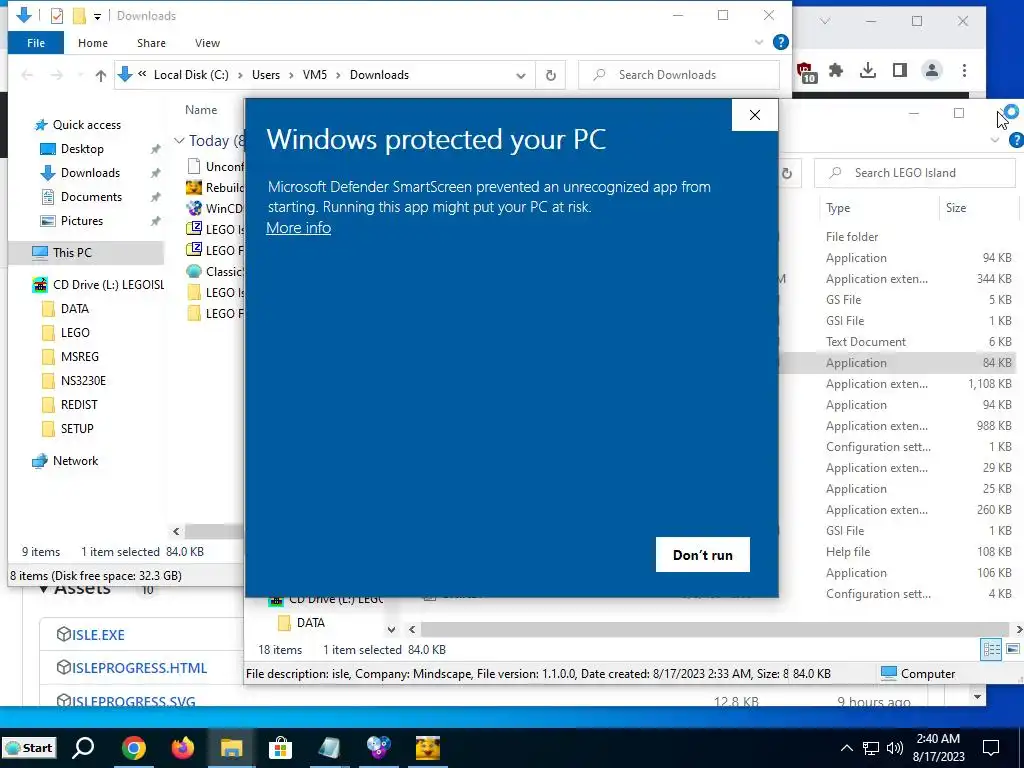Click Users in the Downloads breadcrumb path
Viewport: 1024px width, 768px height.
click(266, 75)
